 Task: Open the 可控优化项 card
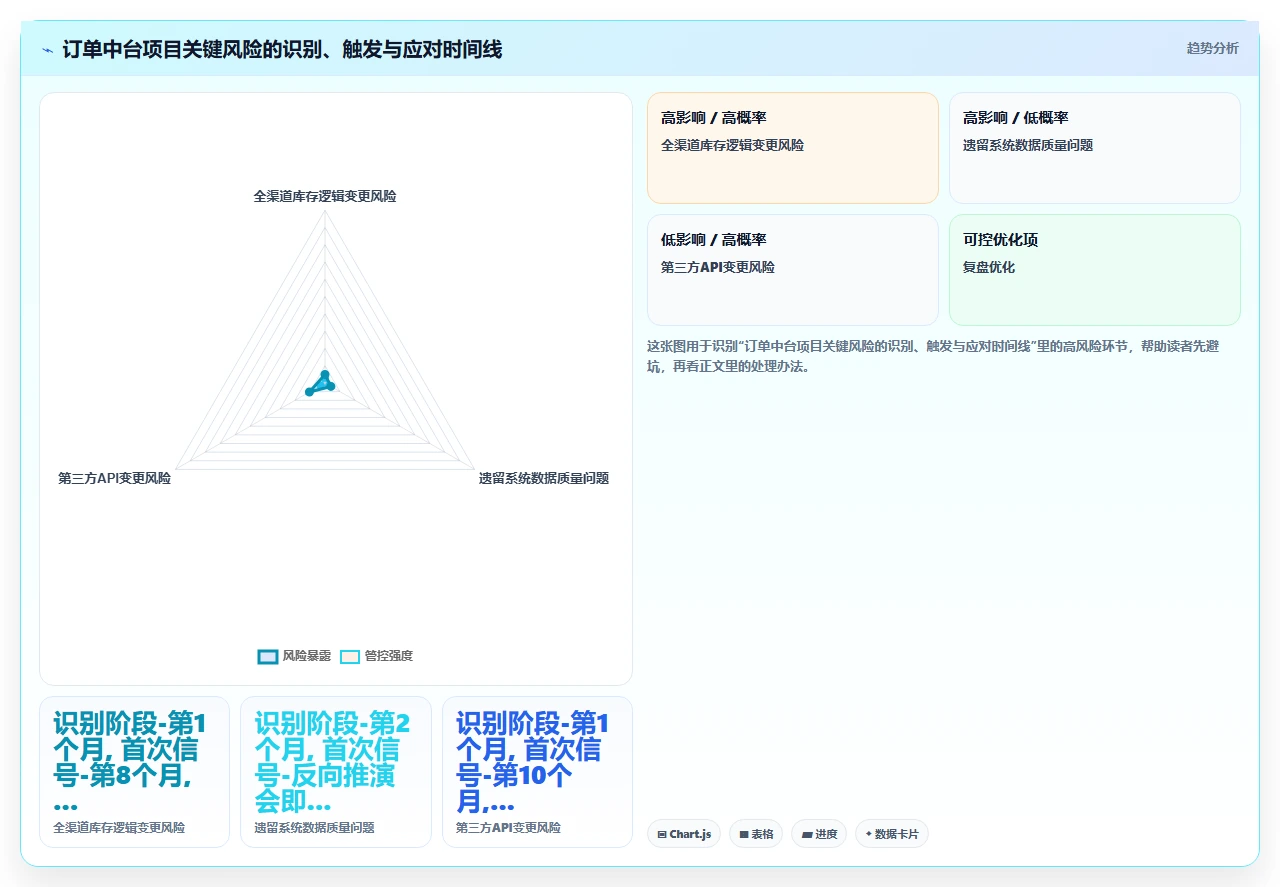click(1095, 270)
